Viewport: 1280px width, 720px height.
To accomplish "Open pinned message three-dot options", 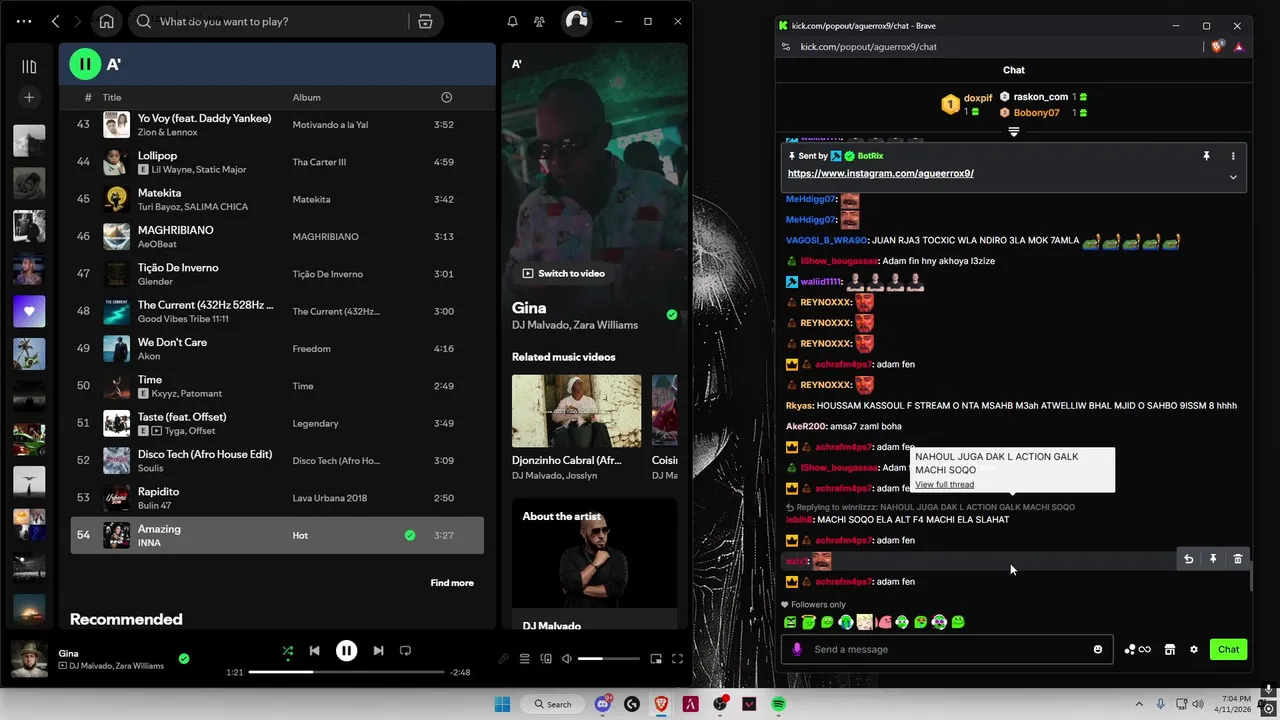I will [1233, 156].
